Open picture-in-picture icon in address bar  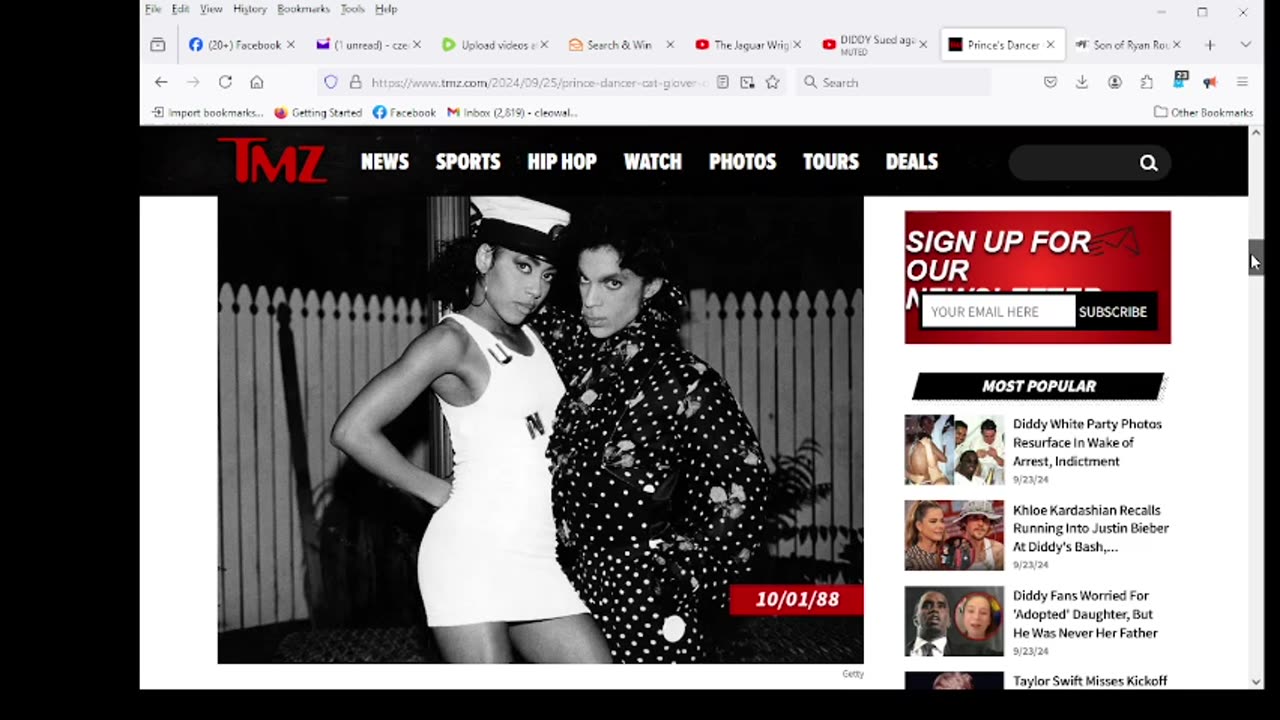point(747,82)
